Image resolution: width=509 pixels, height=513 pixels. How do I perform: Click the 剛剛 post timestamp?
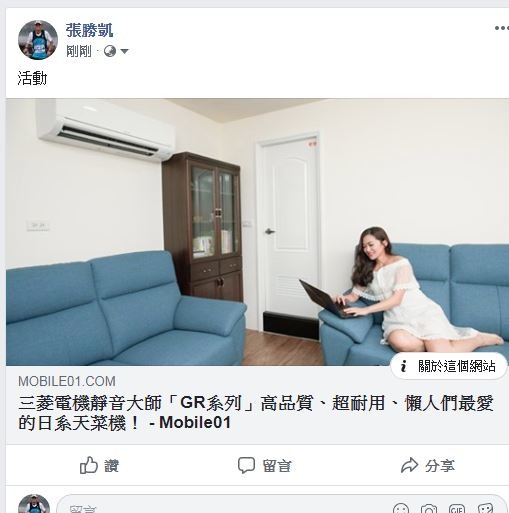pos(79,51)
